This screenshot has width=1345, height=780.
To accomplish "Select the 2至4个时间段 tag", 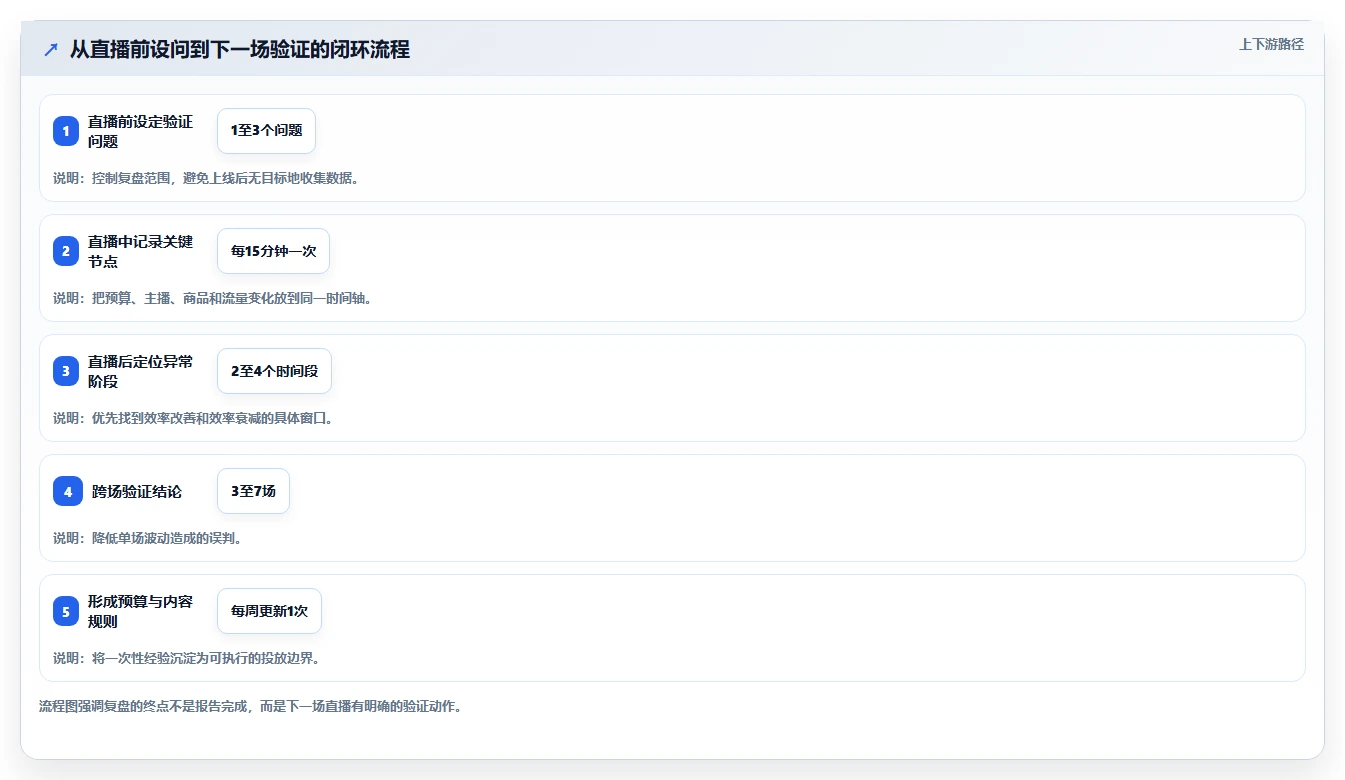I will click(274, 371).
